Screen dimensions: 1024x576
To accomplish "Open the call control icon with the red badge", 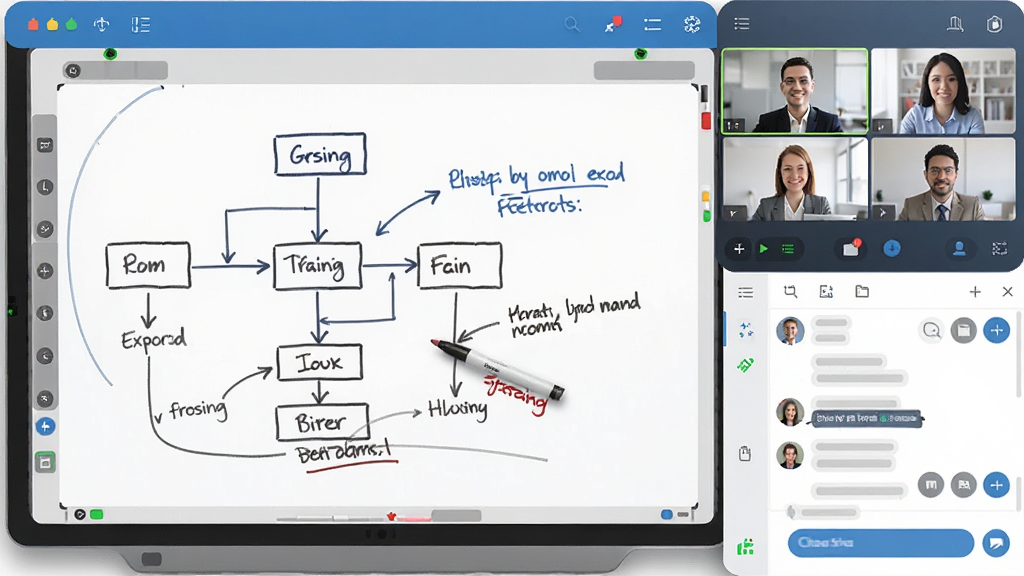I will click(x=851, y=248).
